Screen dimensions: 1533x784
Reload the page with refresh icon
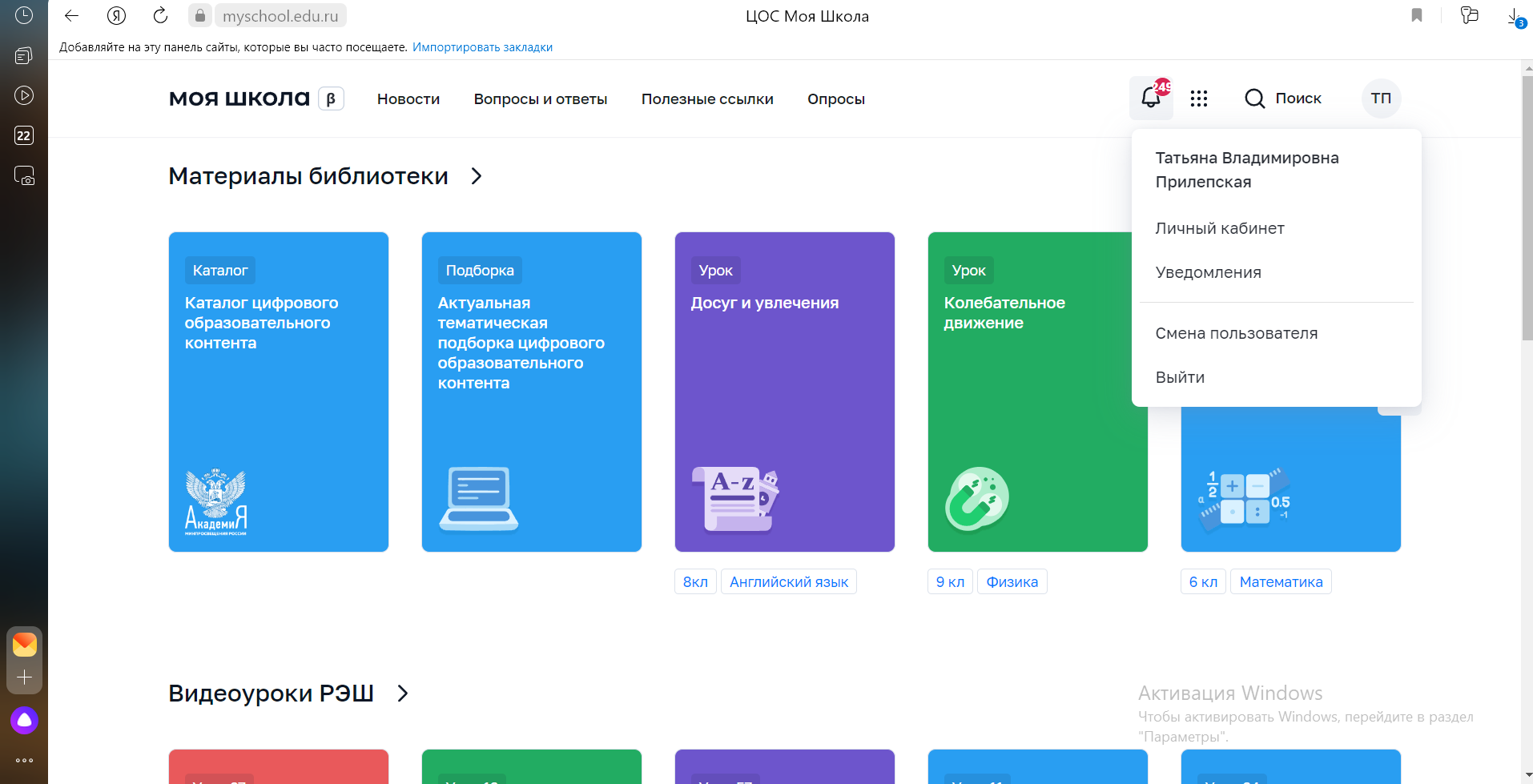(160, 15)
